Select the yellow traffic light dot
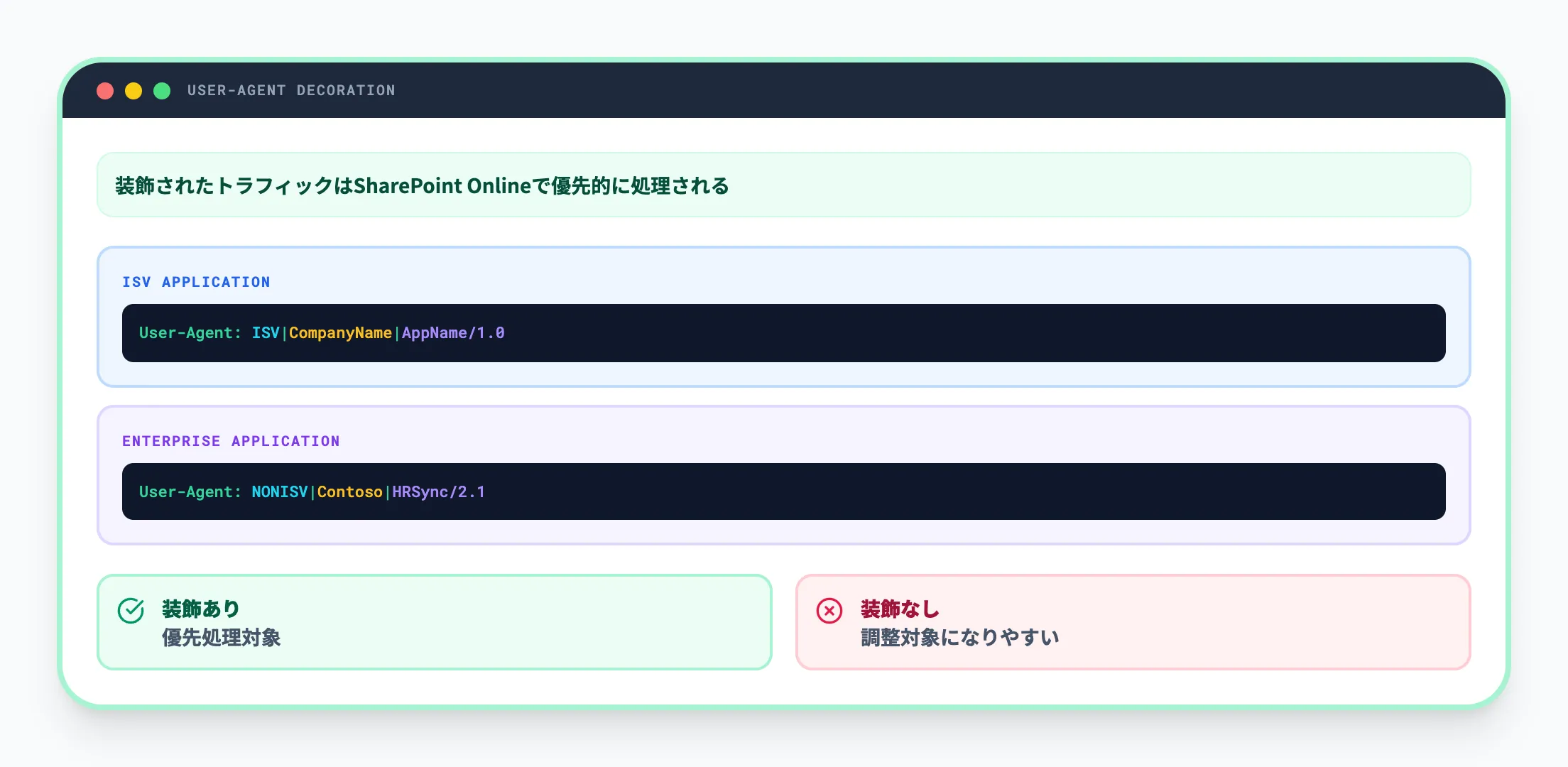This screenshot has width=1568, height=767. pyautogui.click(x=134, y=90)
